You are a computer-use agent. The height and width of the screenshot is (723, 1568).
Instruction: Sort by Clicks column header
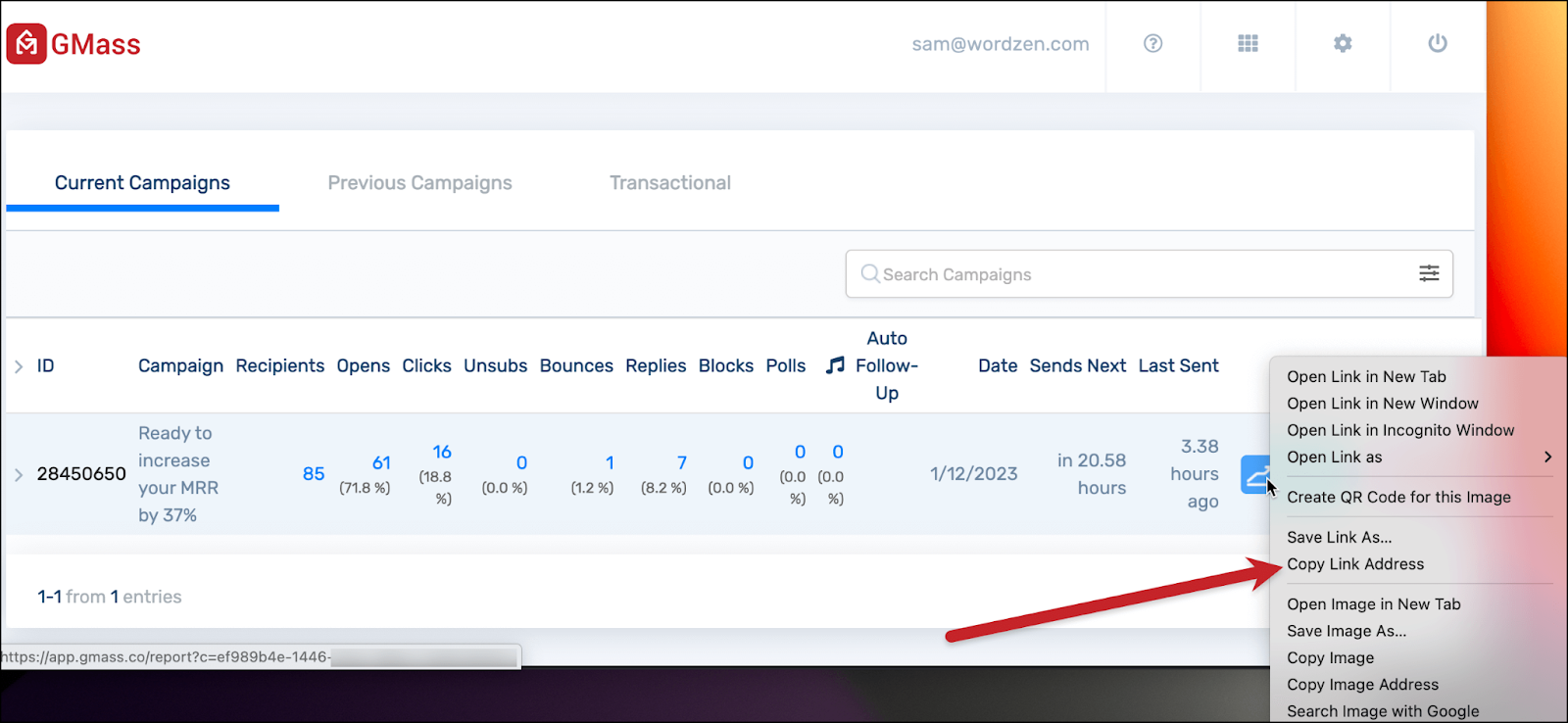pos(426,365)
